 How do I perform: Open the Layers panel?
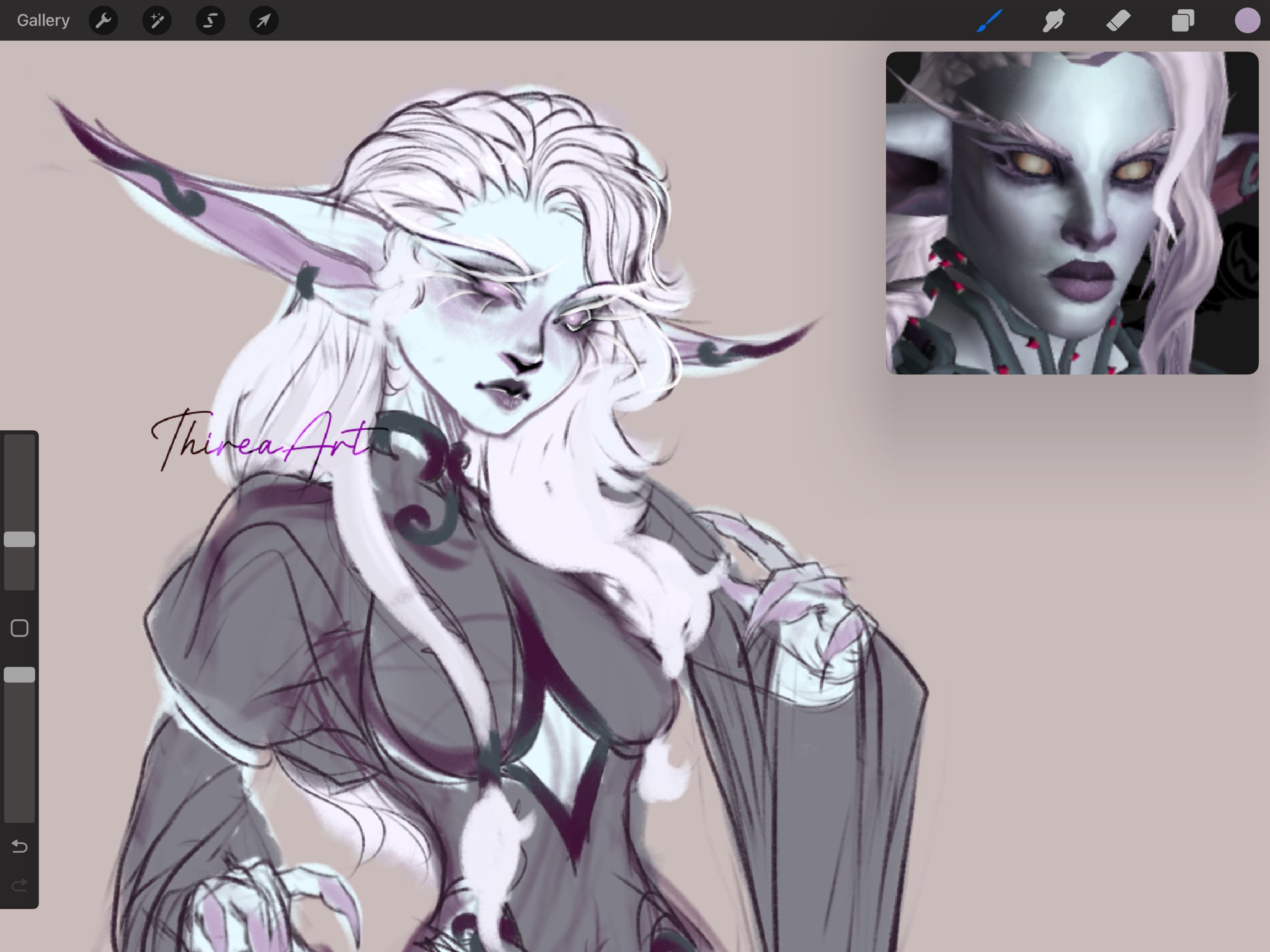[x=1183, y=20]
